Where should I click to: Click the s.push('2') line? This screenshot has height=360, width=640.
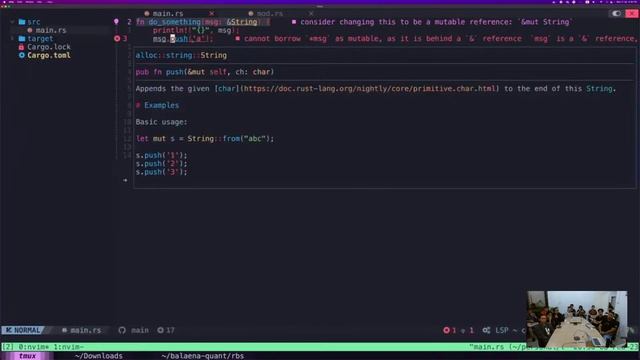(161, 164)
